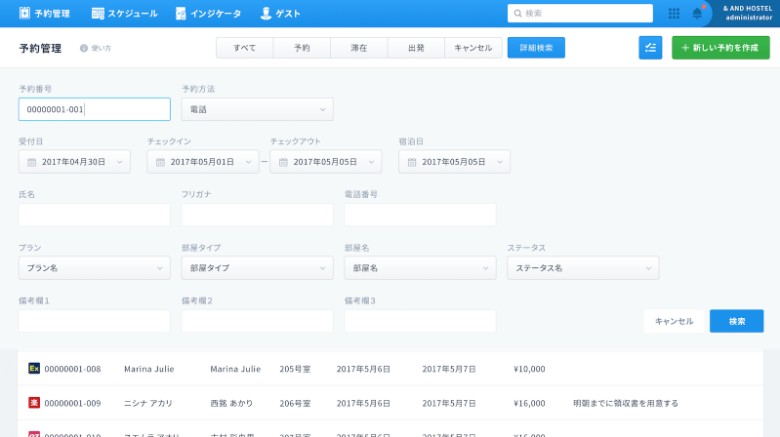The height and width of the screenshot is (437, 780).
Task: Click the 予約管理 icon in the top navigation
Action: point(25,13)
